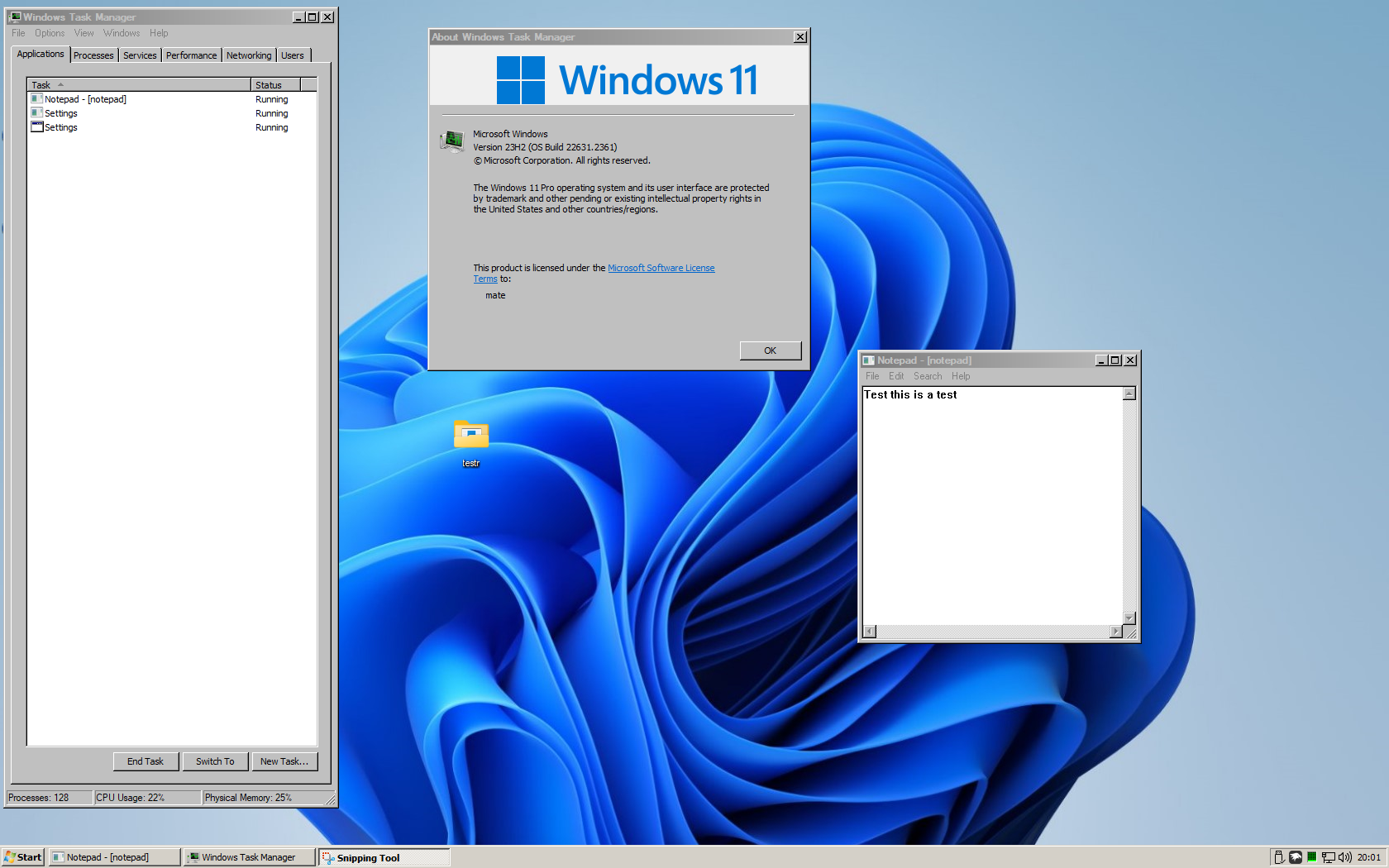1389x868 pixels.
Task: Click the Switch To button
Action: tap(215, 761)
